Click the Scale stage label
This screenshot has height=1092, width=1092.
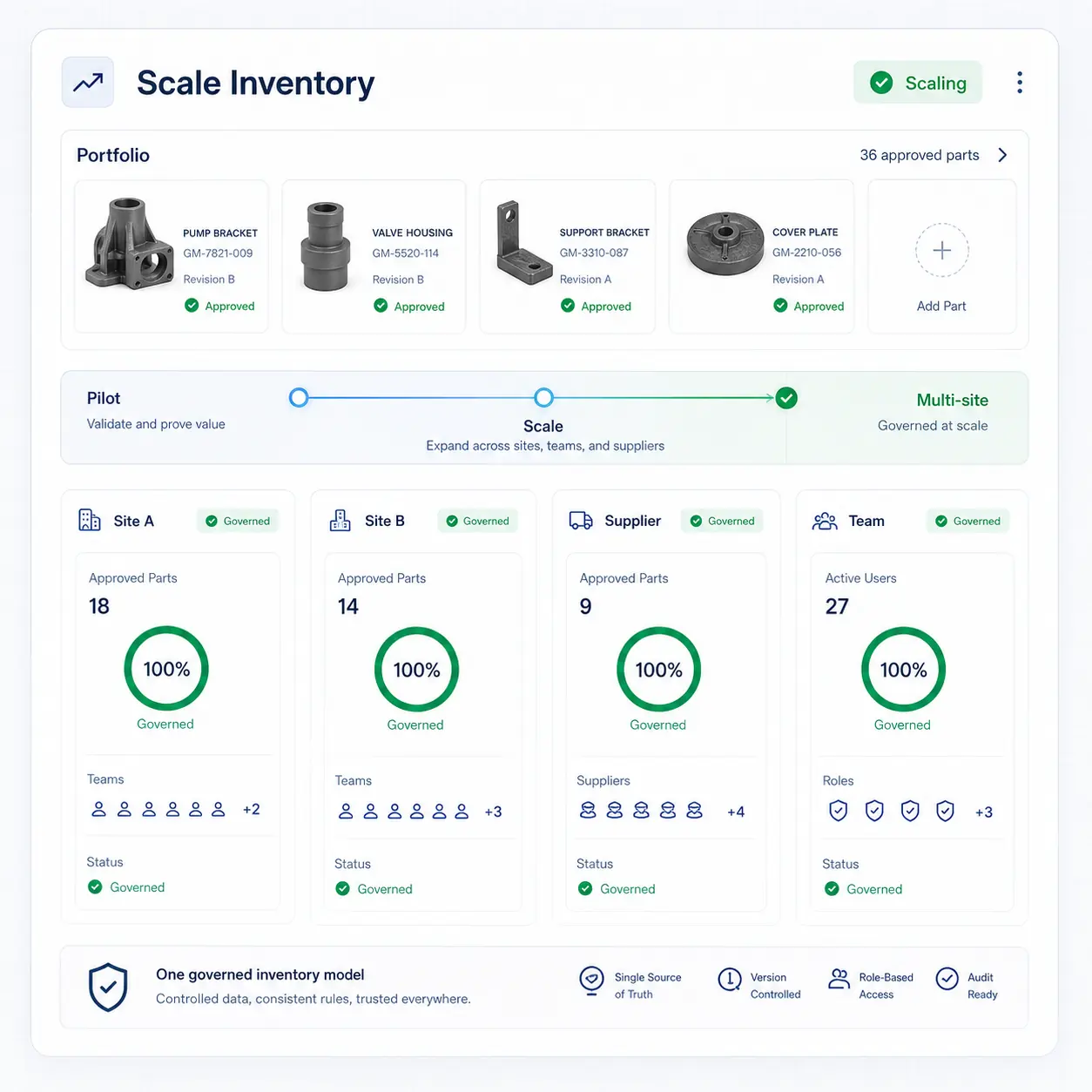click(543, 427)
